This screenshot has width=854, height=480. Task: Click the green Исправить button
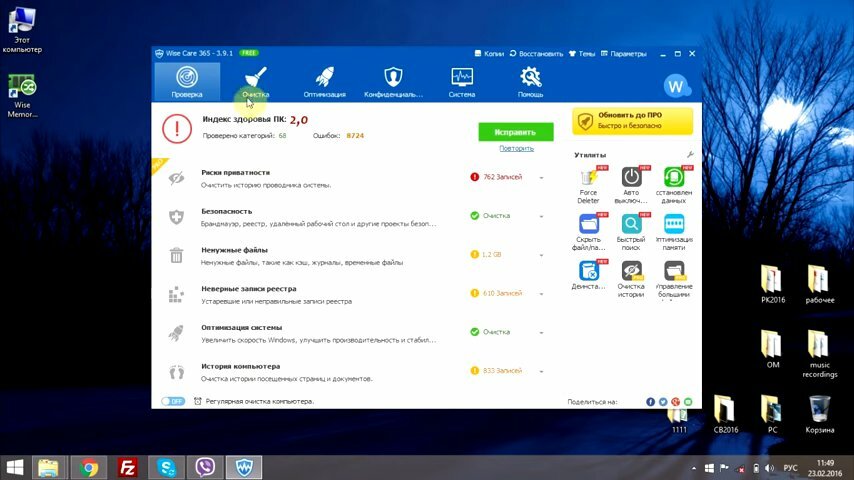[516, 132]
